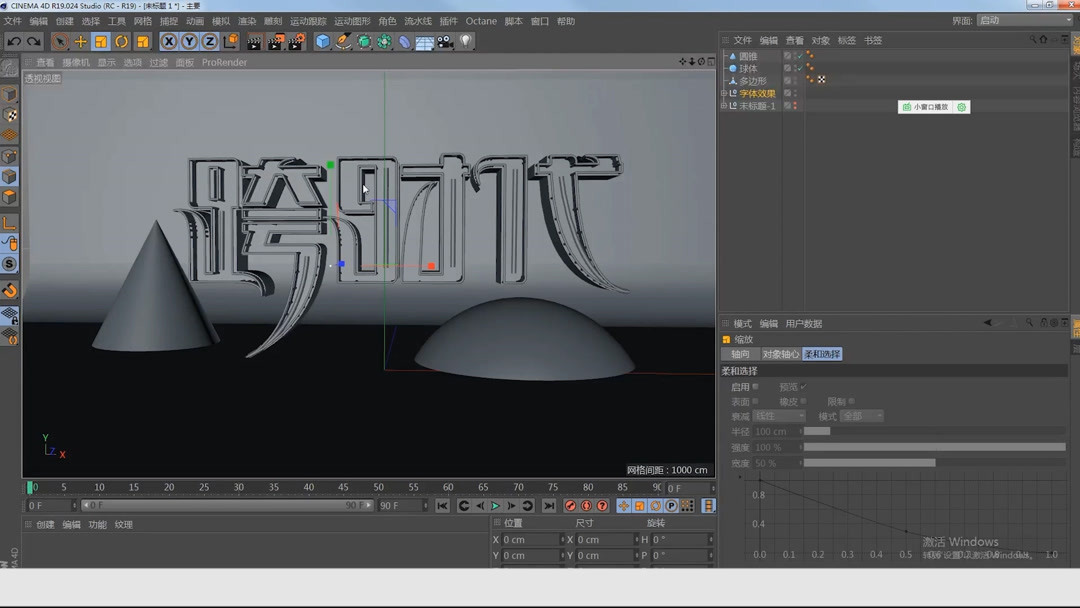The width and height of the screenshot is (1080, 608).
Task: Open the Cube primitive icon in the toolbar
Action: pyautogui.click(x=322, y=41)
